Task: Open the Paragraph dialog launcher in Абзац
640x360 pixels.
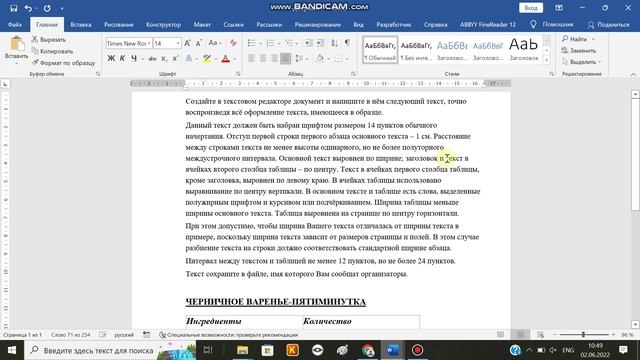Action: 353,74
